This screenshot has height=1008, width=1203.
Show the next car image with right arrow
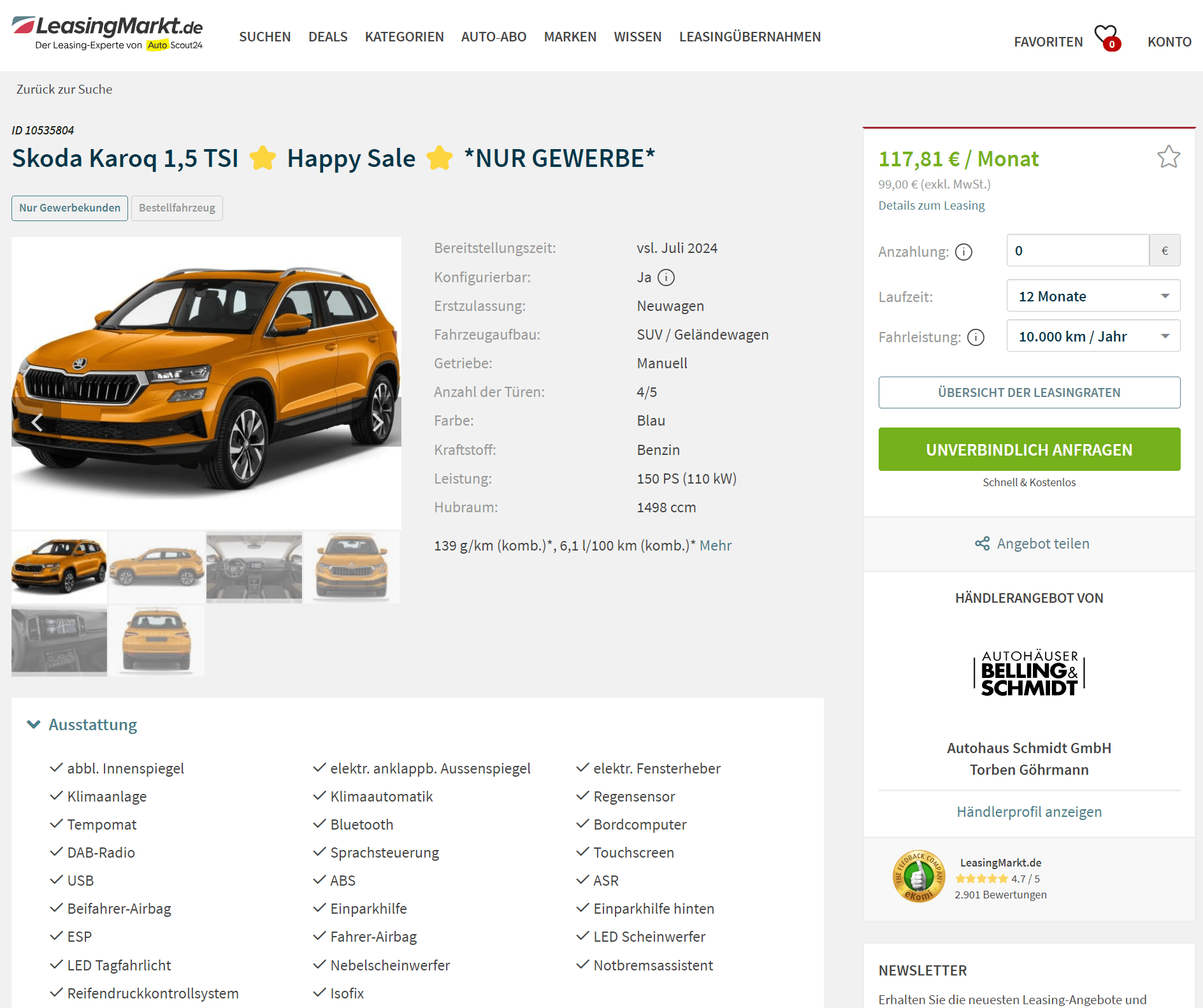click(x=377, y=422)
